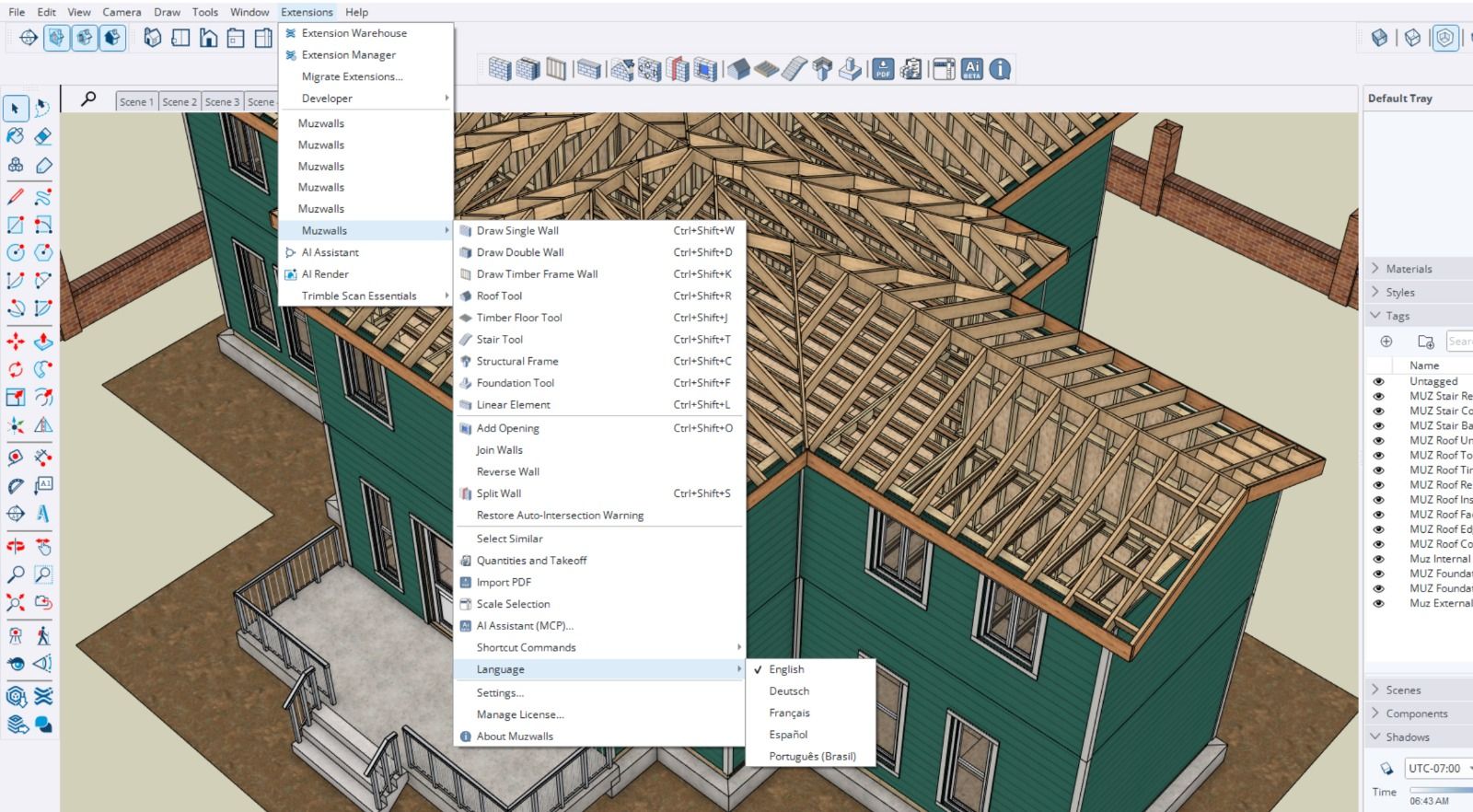Choose Quantities and Takeoff
The image size is (1473, 812).
[599, 561]
